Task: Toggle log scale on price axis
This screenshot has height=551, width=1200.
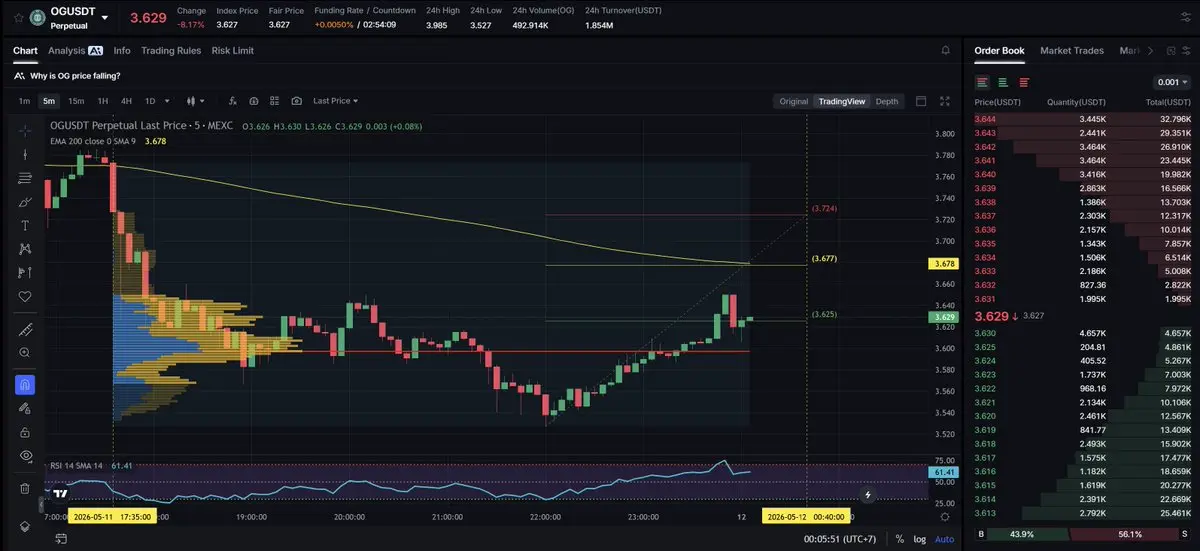Action: pyautogui.click(x=919, y=539)
